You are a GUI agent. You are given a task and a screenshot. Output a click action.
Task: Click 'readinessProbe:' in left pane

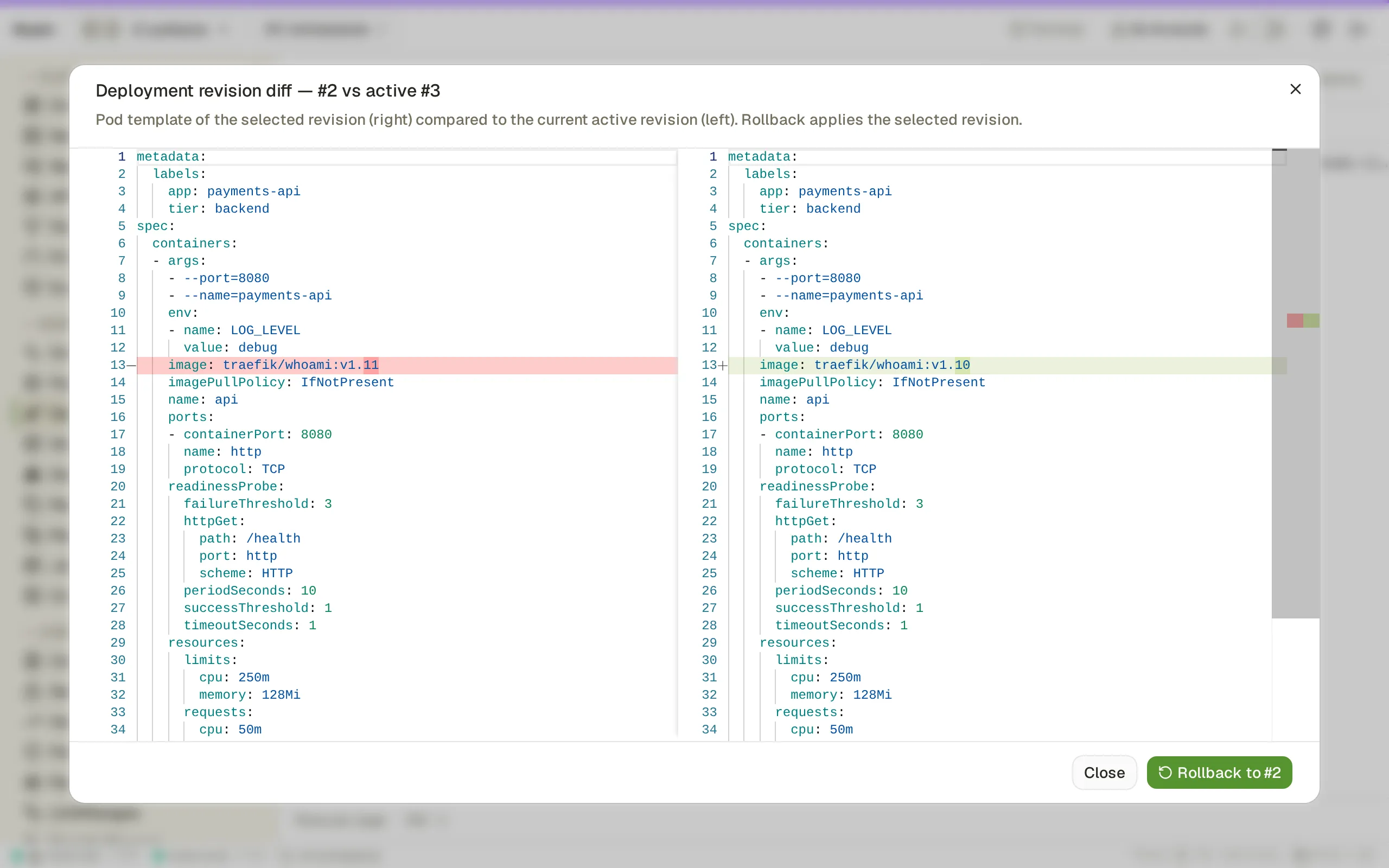click(x=226, y=486)
